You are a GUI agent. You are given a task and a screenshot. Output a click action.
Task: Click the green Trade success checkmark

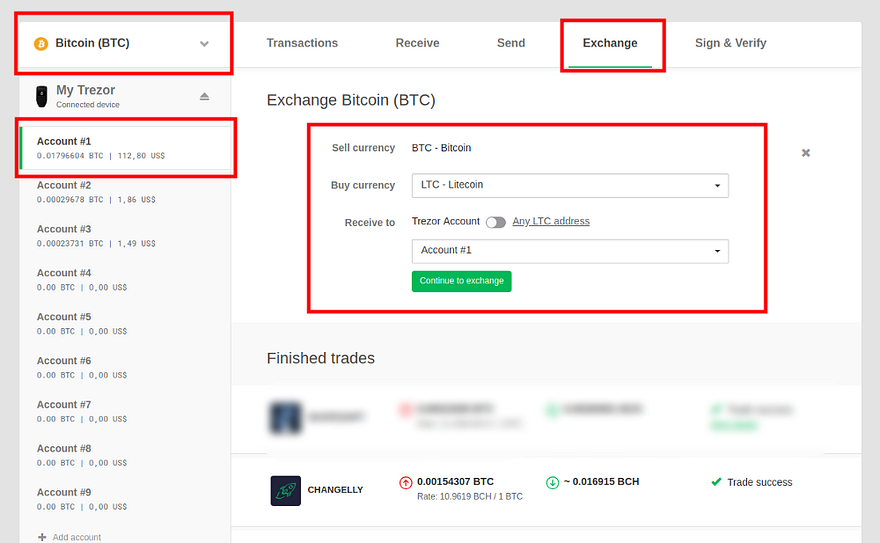[716, 482]
